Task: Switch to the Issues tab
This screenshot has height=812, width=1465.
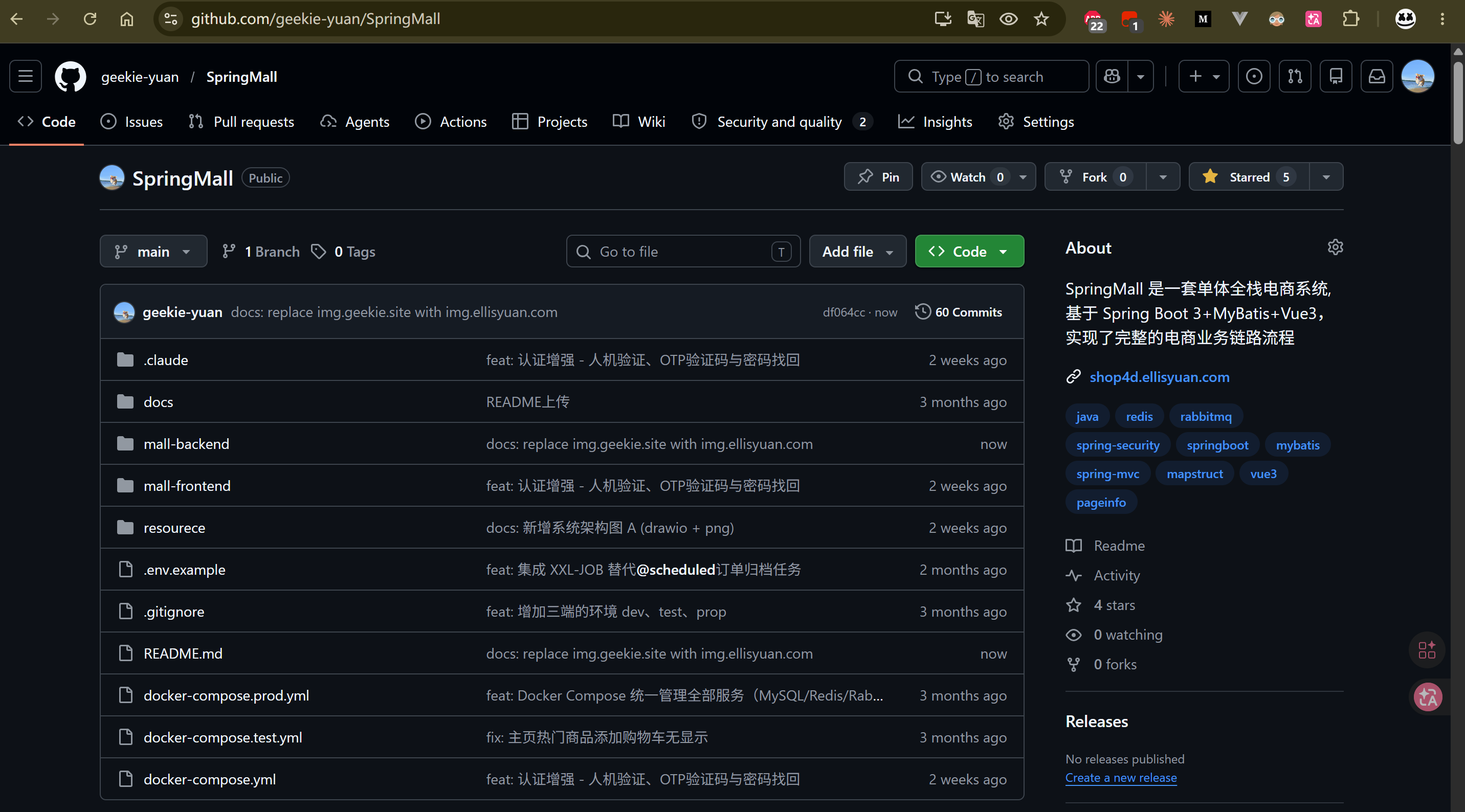Action: 132,122
